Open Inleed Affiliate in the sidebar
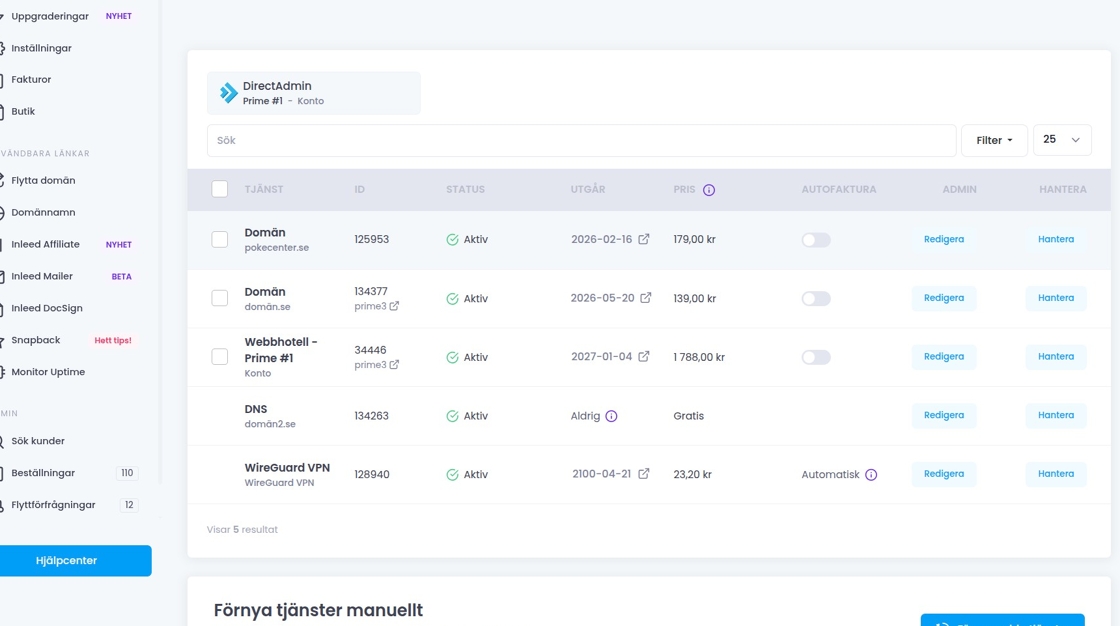 (x=45, y=244)
